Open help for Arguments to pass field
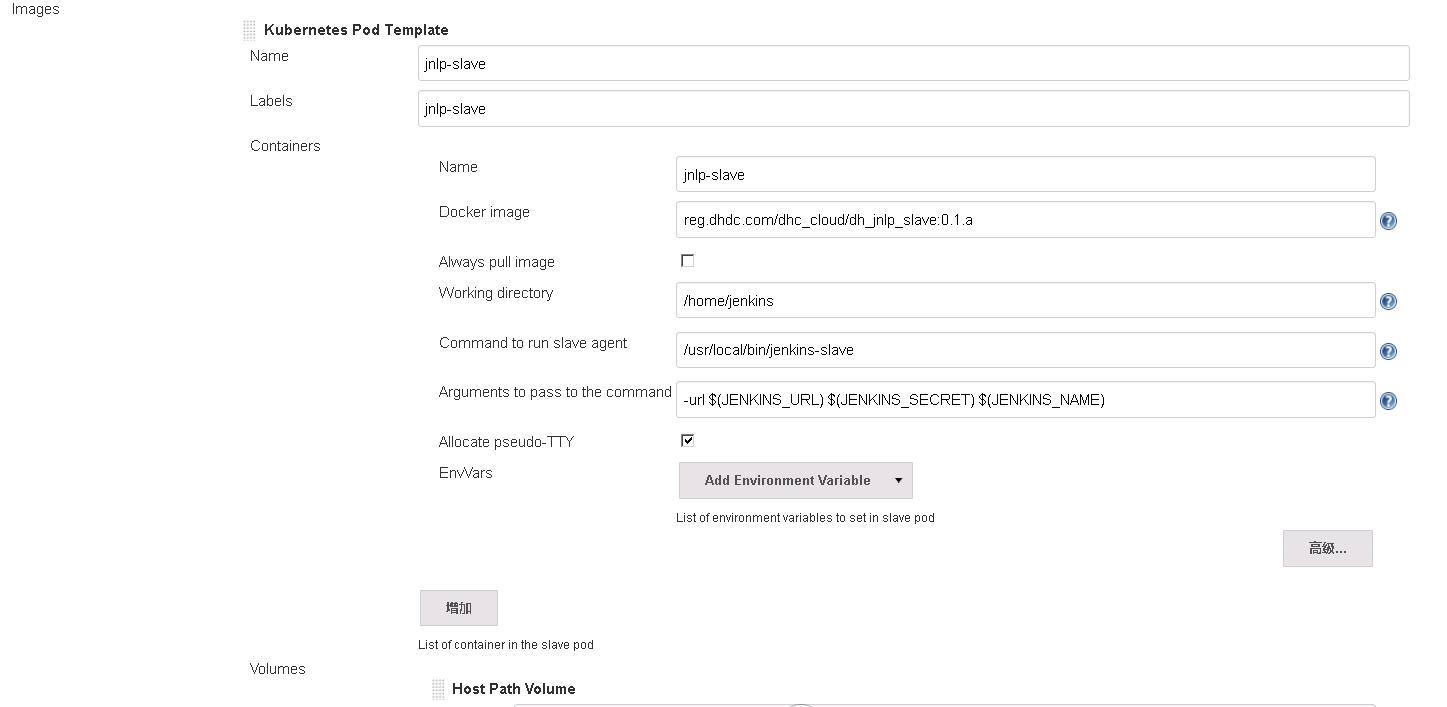The width and height of the screenshot is (1447, 707). pos(1388,401)
